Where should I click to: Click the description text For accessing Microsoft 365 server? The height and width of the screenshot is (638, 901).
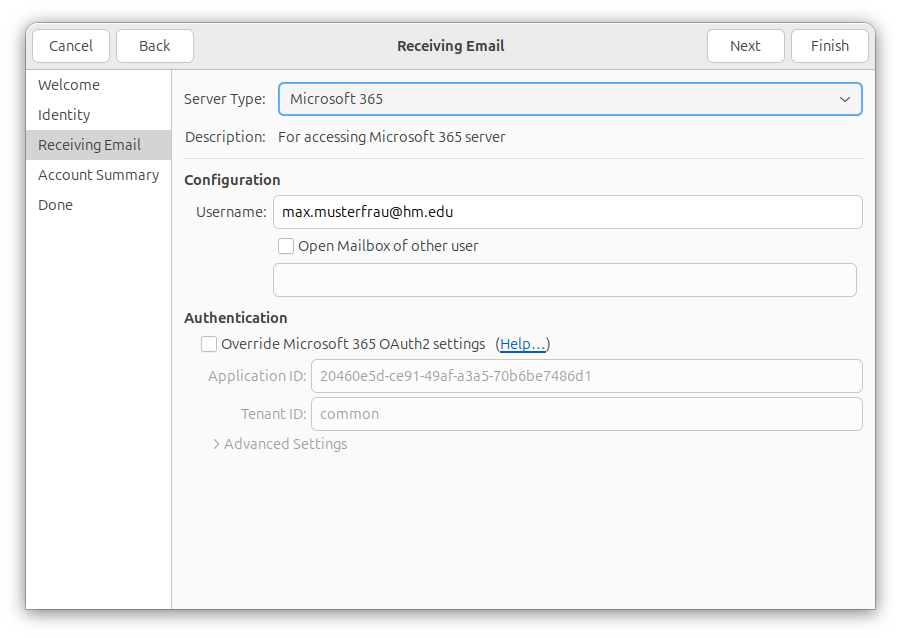pyautogui.click(x=391, y=137)
